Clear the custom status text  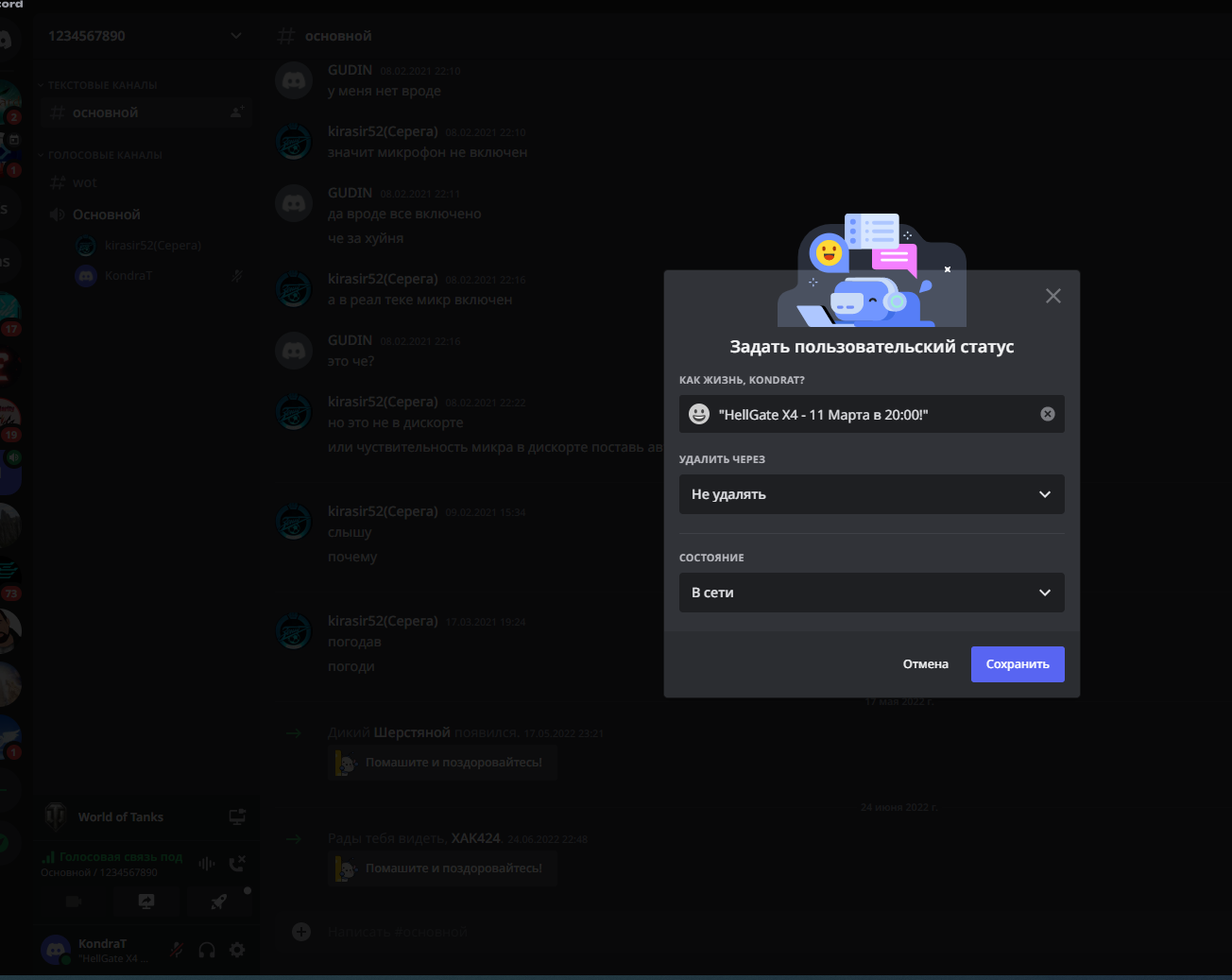pos(1048,414)
